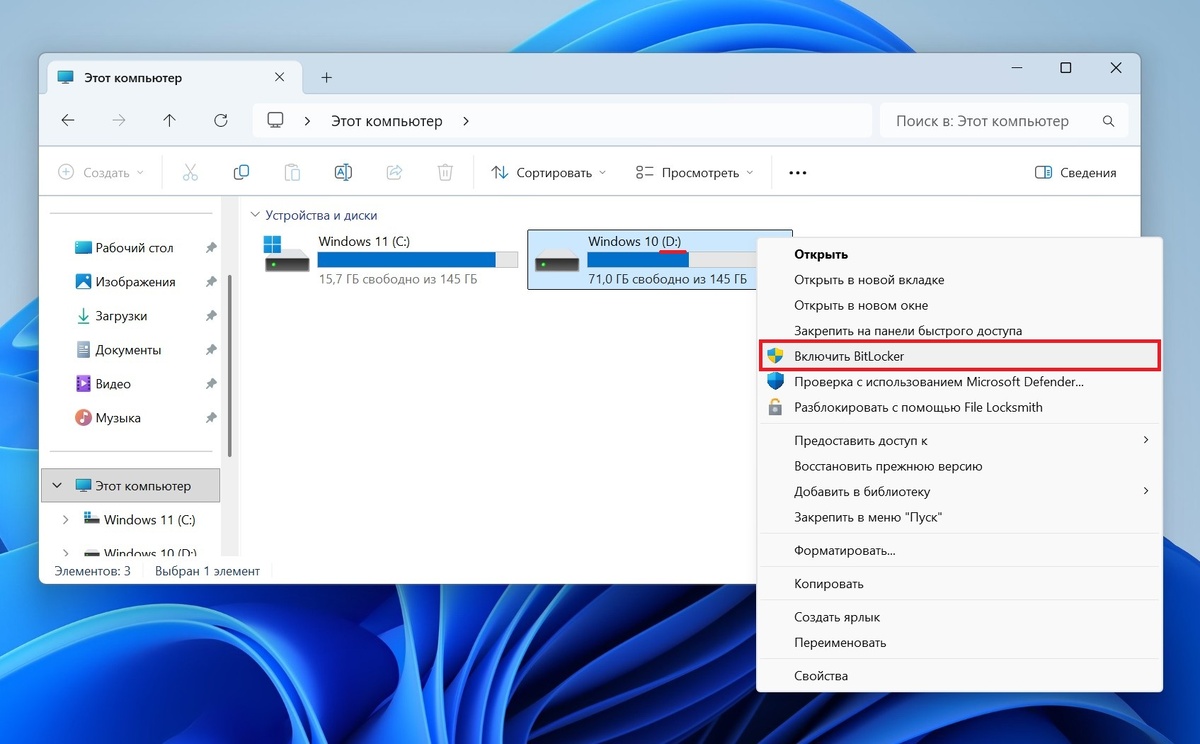This screenshot has height=744, width=1200.
Task: Expand the Добавить в библиотеку submenu
Action: pyautogui.click(x=1146, y=491)
